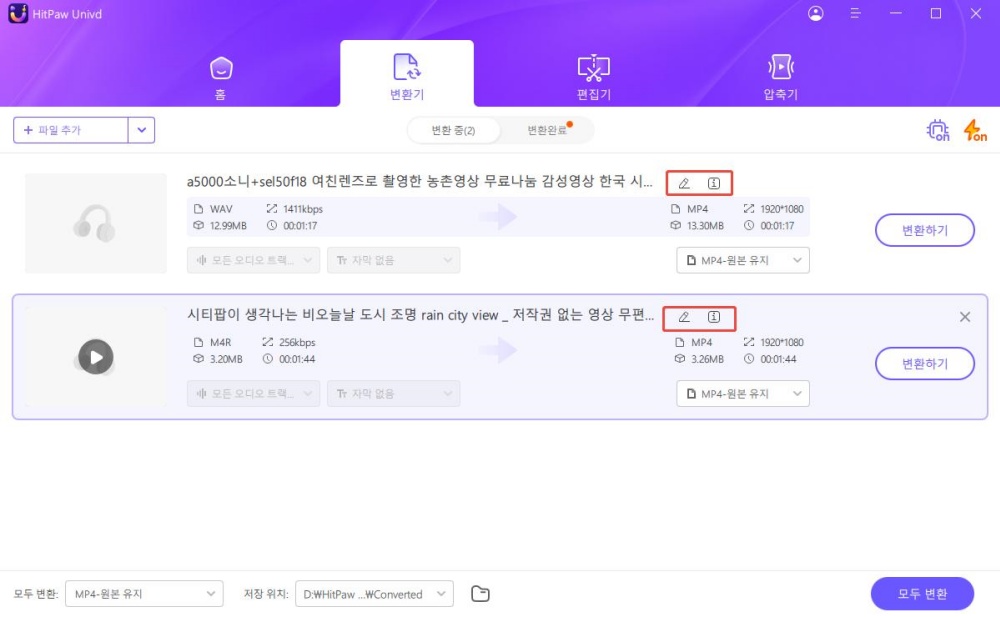Image resolution: width=1000 pixels, height=617 pixels.
Task: Click the 3.20MB source size value
Action: point(226,359)
